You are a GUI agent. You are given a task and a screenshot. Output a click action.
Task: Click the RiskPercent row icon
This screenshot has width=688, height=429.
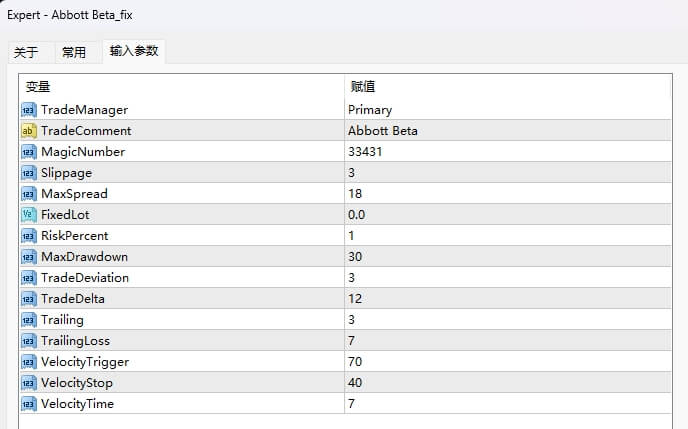click(28, 236)
